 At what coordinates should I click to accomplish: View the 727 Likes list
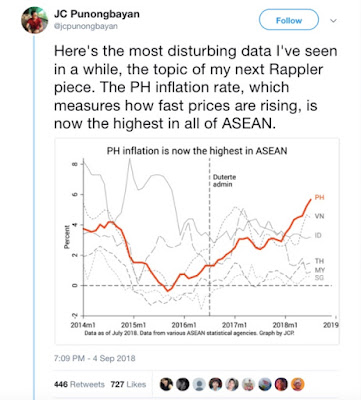tap(128, 384)
